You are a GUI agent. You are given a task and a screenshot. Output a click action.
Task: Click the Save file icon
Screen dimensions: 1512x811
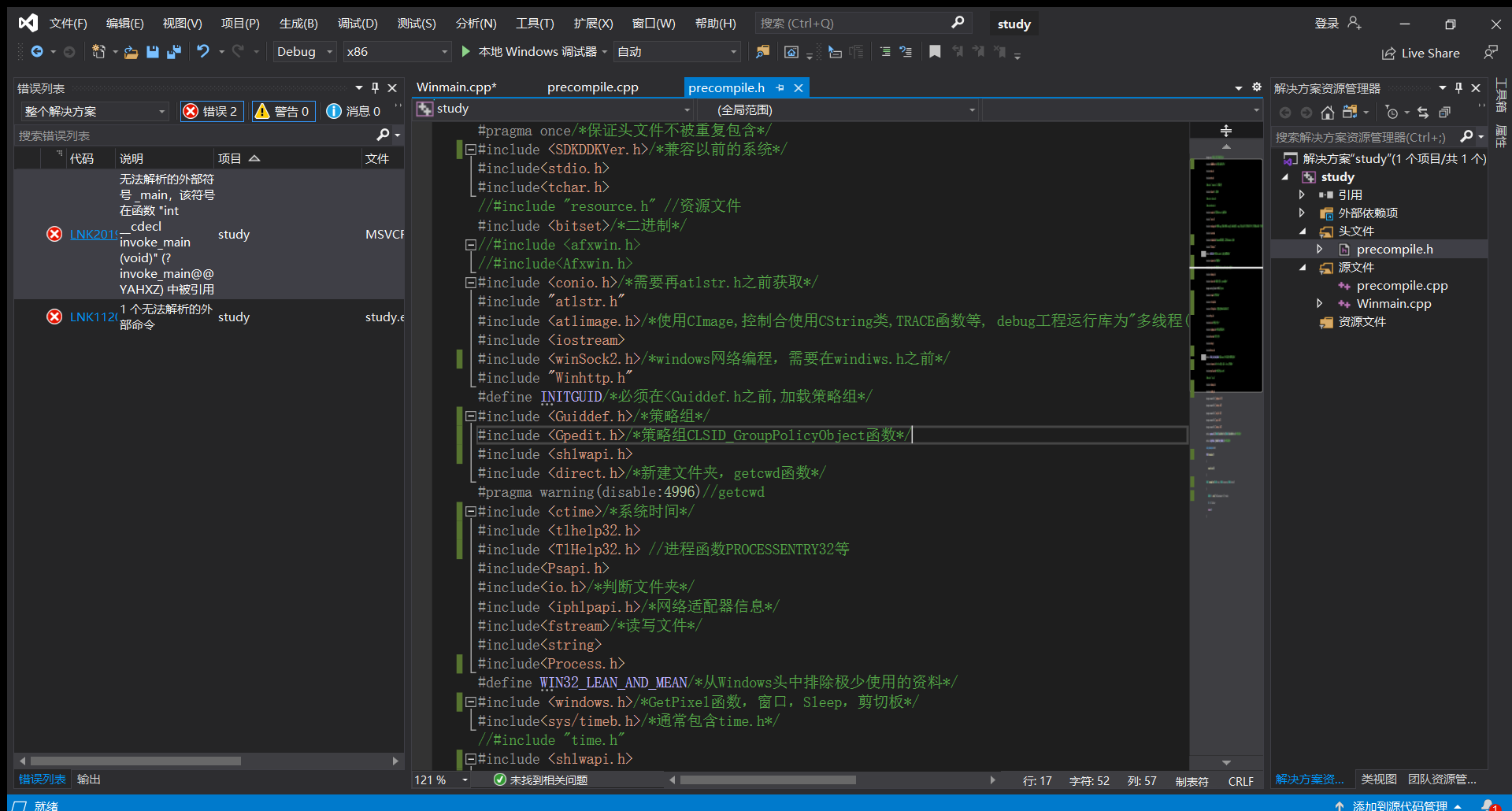click(x=153, y=52)
